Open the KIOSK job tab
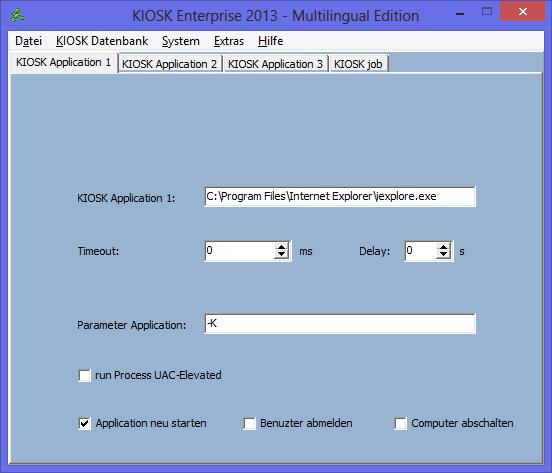The width and height of the screenshot is (552, 473). [x=358, y=64]
